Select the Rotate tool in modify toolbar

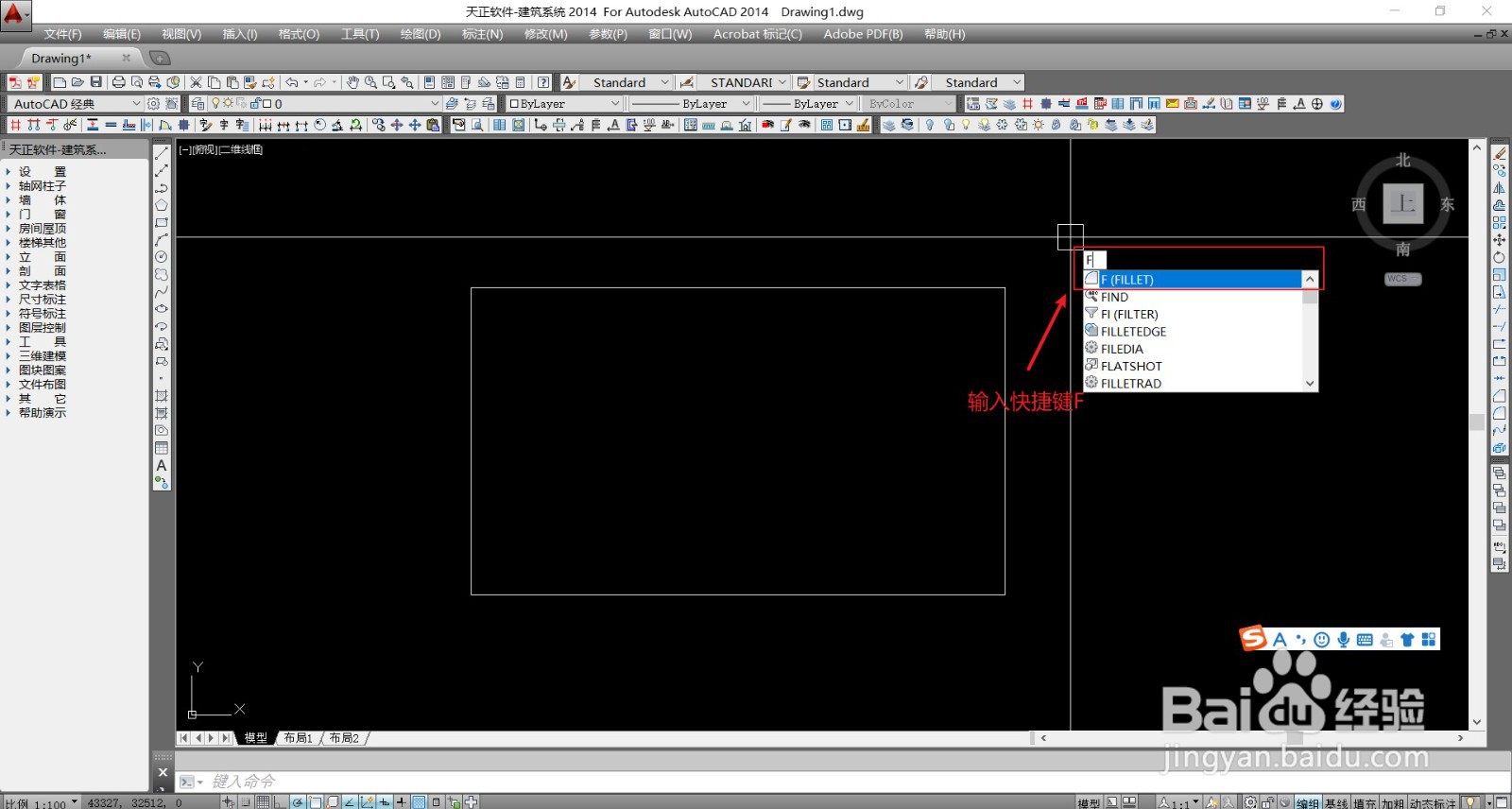click(1500, 257)
